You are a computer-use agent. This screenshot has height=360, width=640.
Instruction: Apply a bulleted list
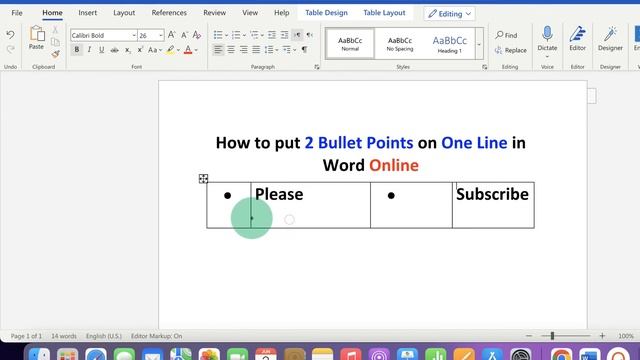[x=218, y=35]
